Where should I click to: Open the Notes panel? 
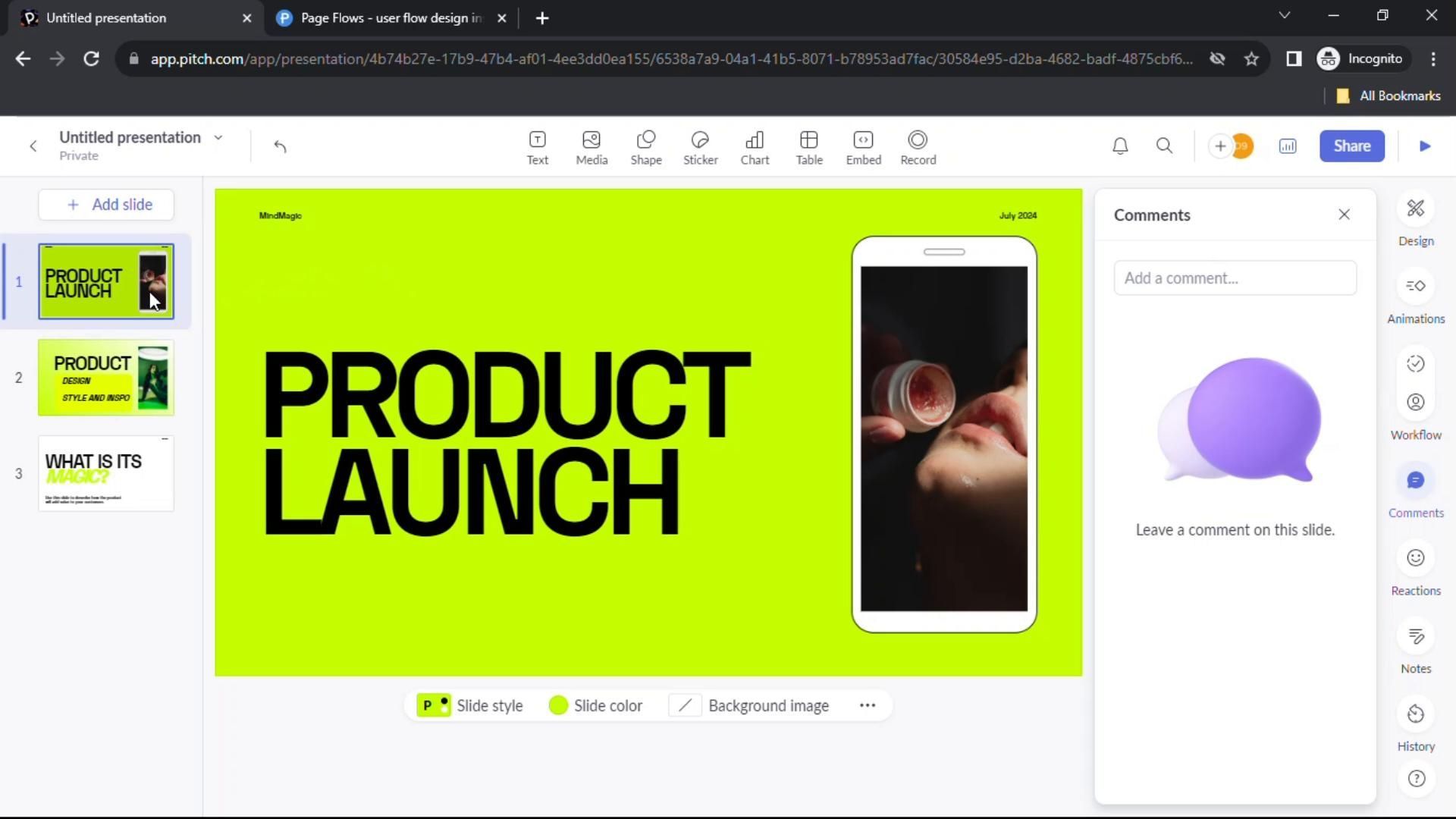coord(1415,645)
